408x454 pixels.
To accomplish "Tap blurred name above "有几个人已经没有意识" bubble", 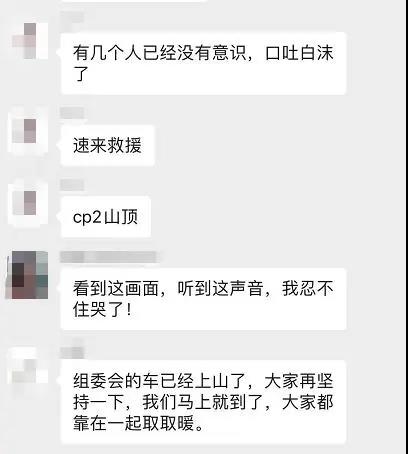I will (72, 17).
